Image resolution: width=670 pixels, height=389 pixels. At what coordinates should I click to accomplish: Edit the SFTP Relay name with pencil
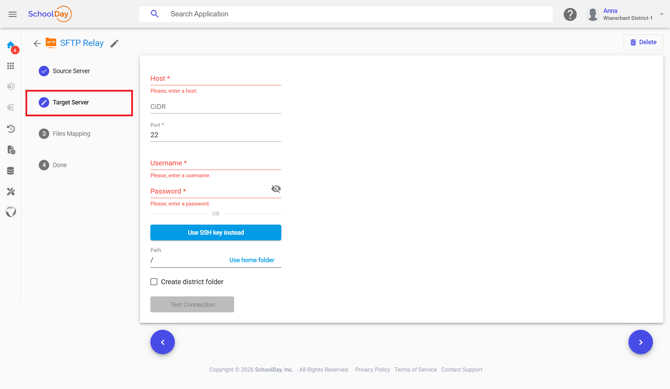[x=114, y=43]
